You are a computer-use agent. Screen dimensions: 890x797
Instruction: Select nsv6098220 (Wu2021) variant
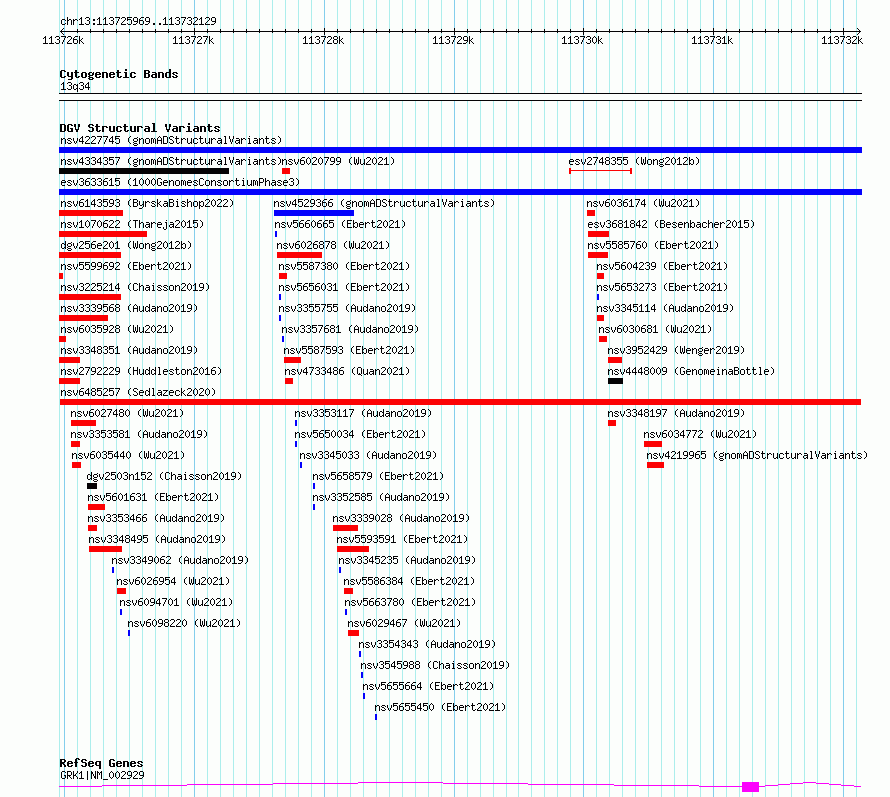pyautogui.click(x=184, y=623)
